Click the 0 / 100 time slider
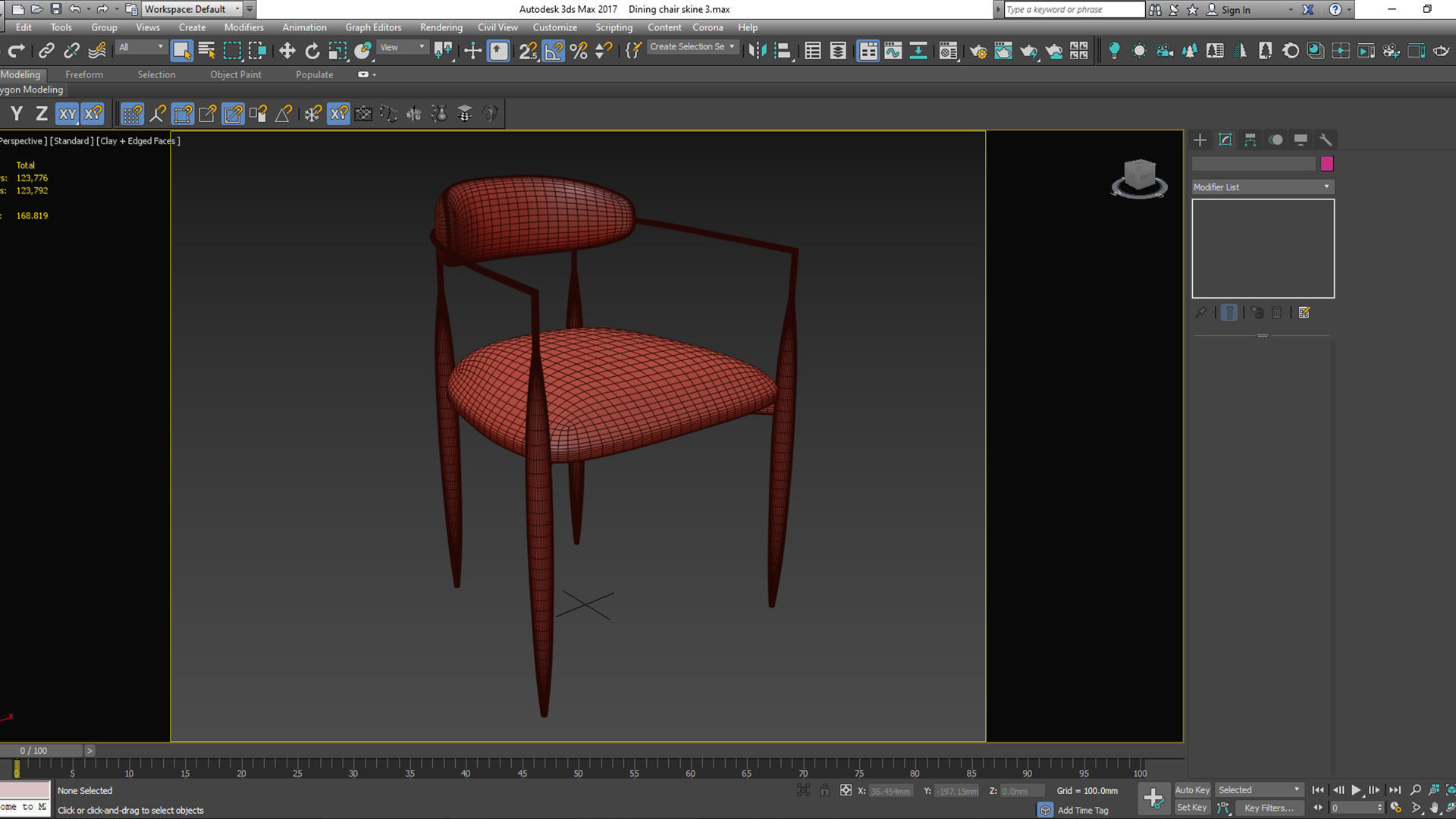Screen dimensions: 1456x819 (x=42, y=751)
